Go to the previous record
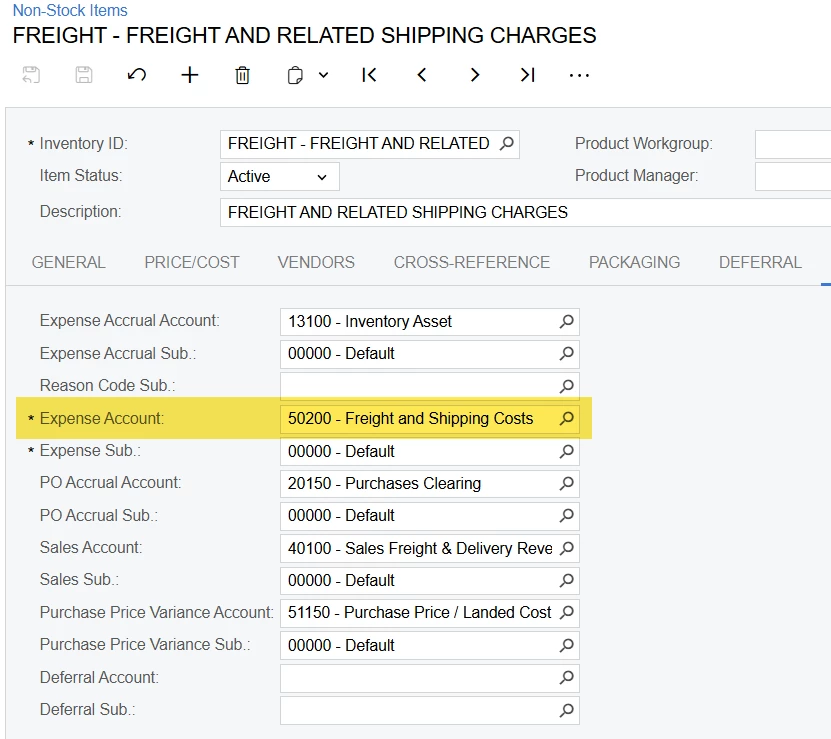 422,75
